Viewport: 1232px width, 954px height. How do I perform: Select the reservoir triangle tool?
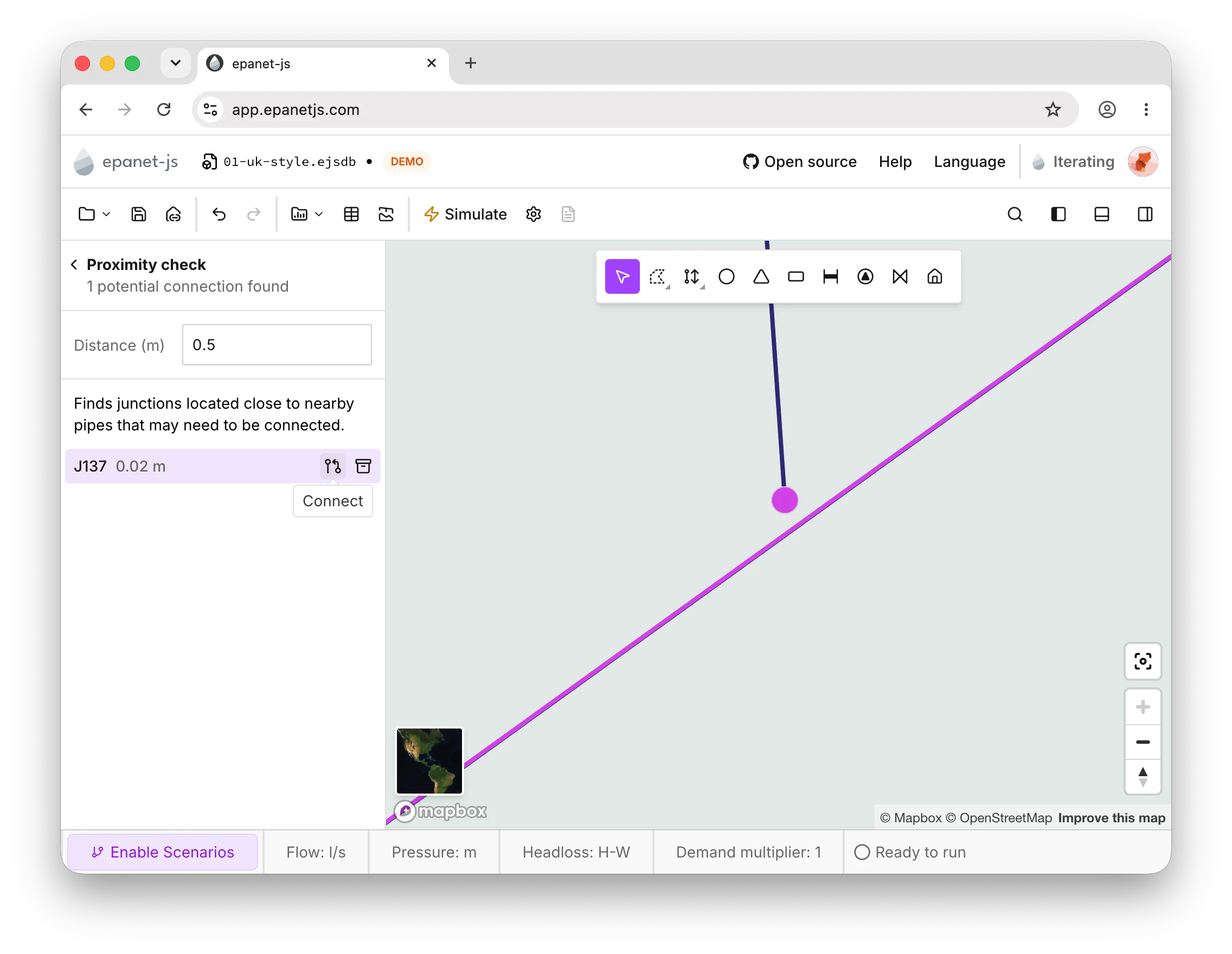[761, 277]
